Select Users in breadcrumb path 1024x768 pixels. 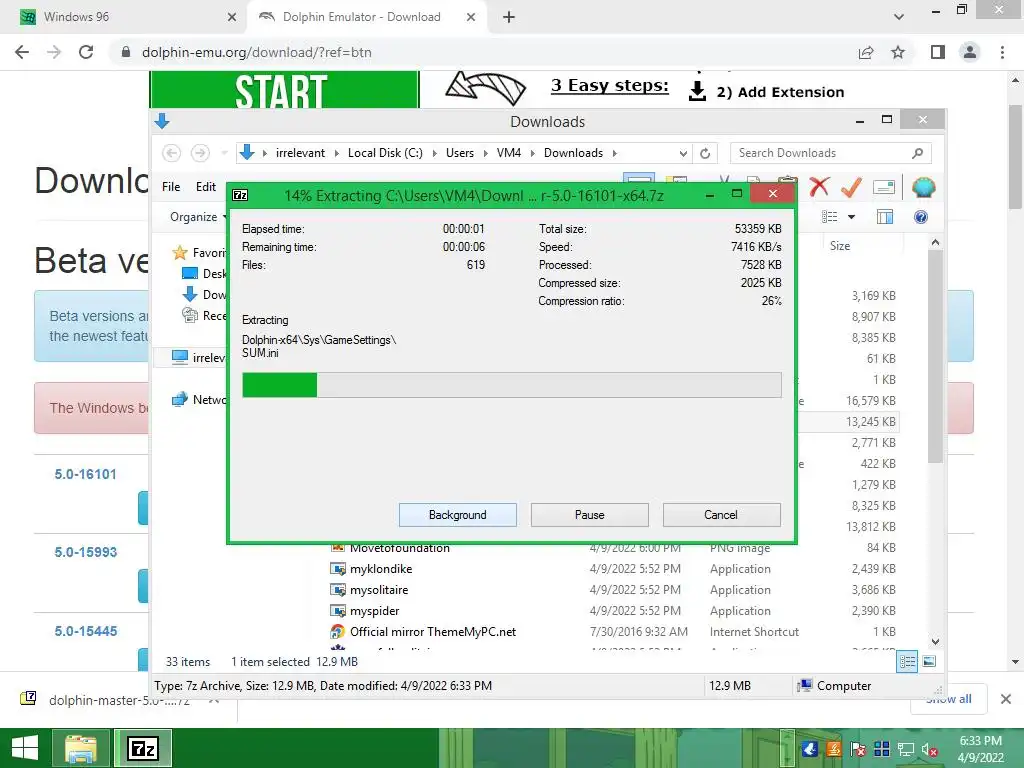(460, 153)
